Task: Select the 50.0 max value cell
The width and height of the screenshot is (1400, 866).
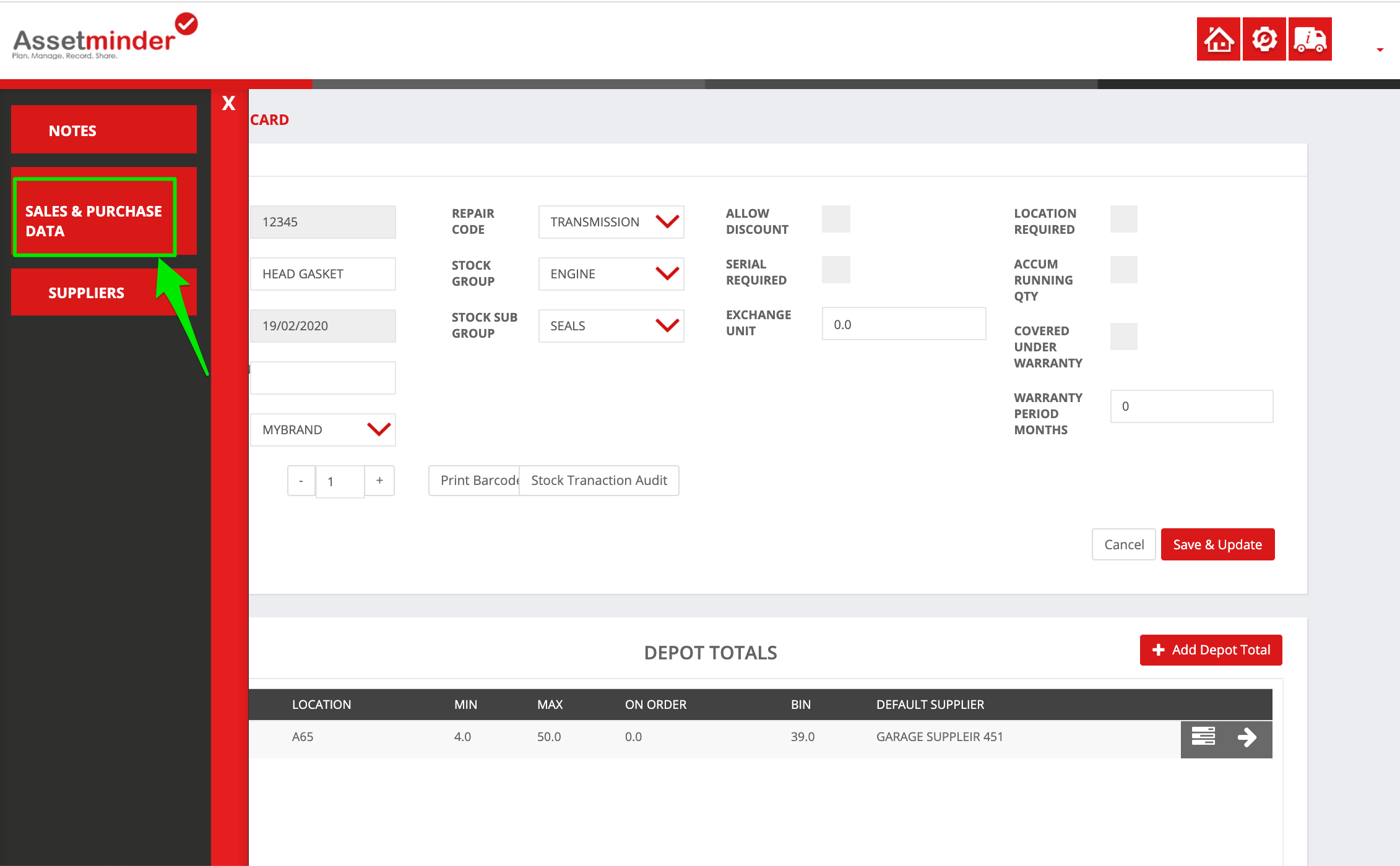Action: click(549, 737)
